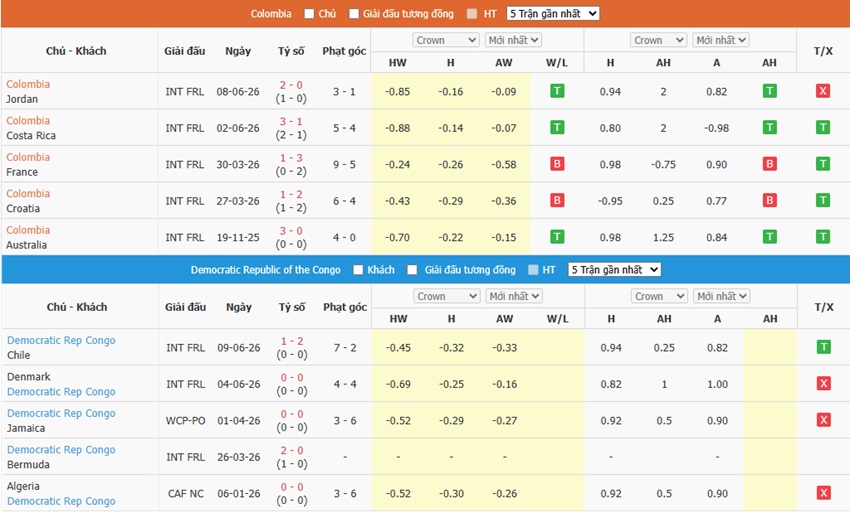Open second Mới nhất dropdown above Colombia AH columns
The height and width of the screenshot is (513, 850).
(720, 40)
